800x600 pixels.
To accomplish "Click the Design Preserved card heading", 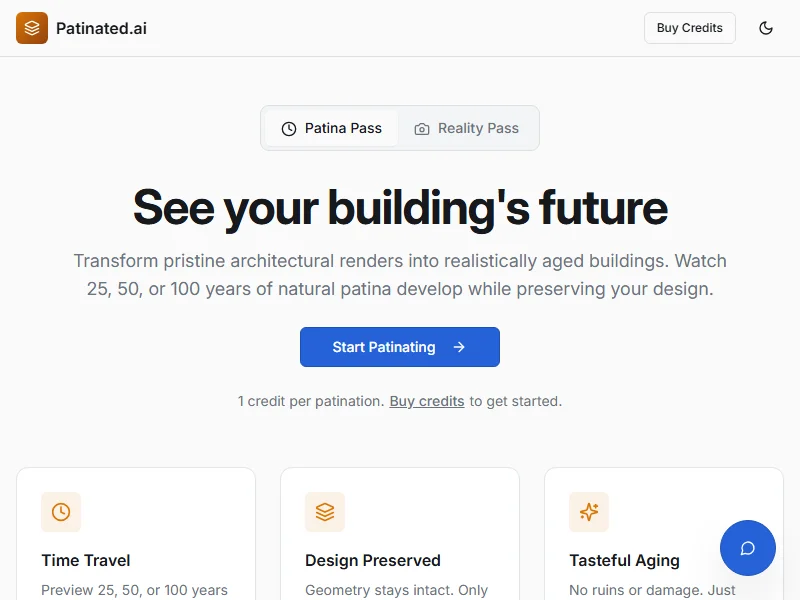I will pyautogui.click(x=373, y=560).
